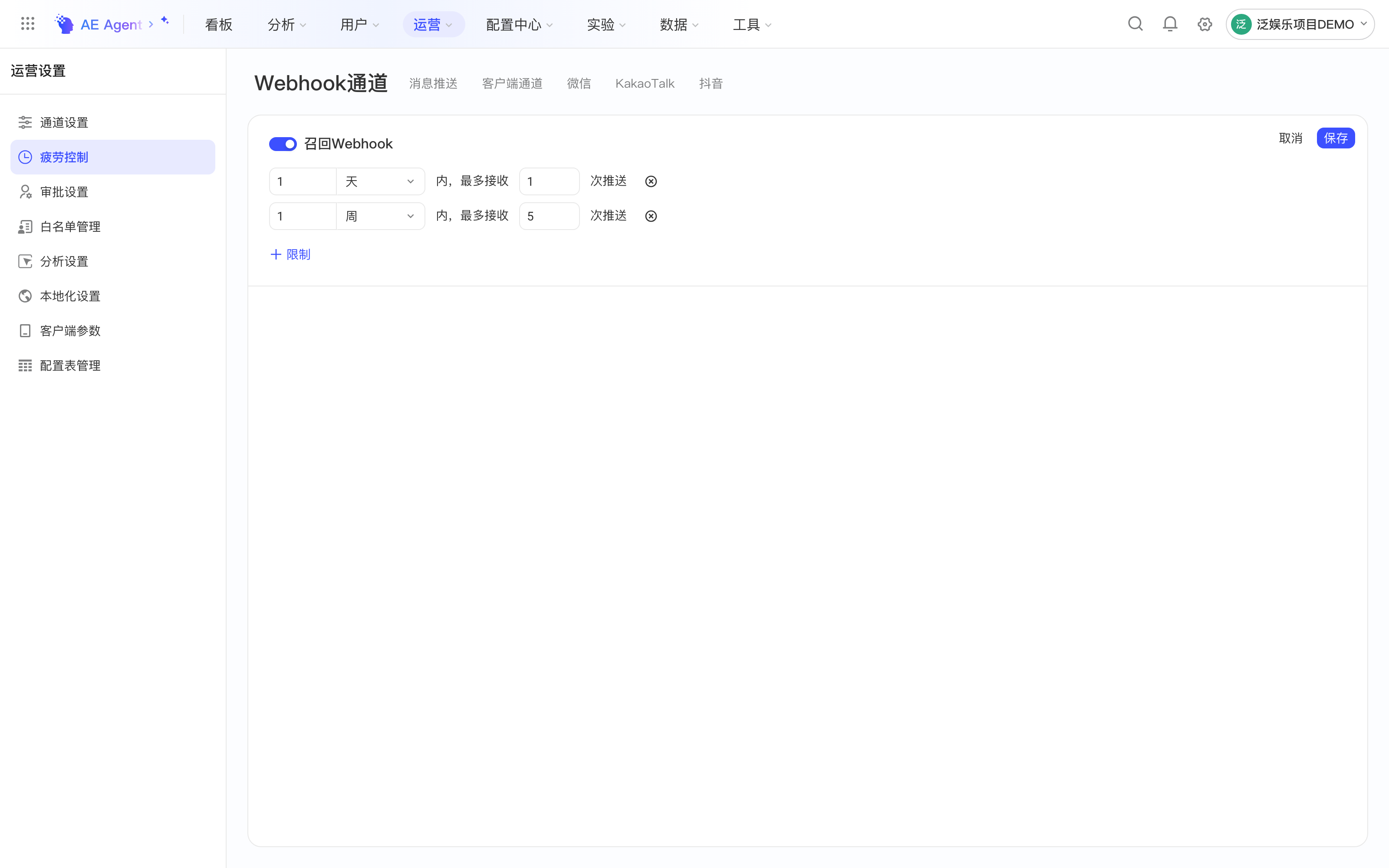Open the notifications bell icon
1389x868 pixels.
pyautogui.click(x=1170, y=24)
